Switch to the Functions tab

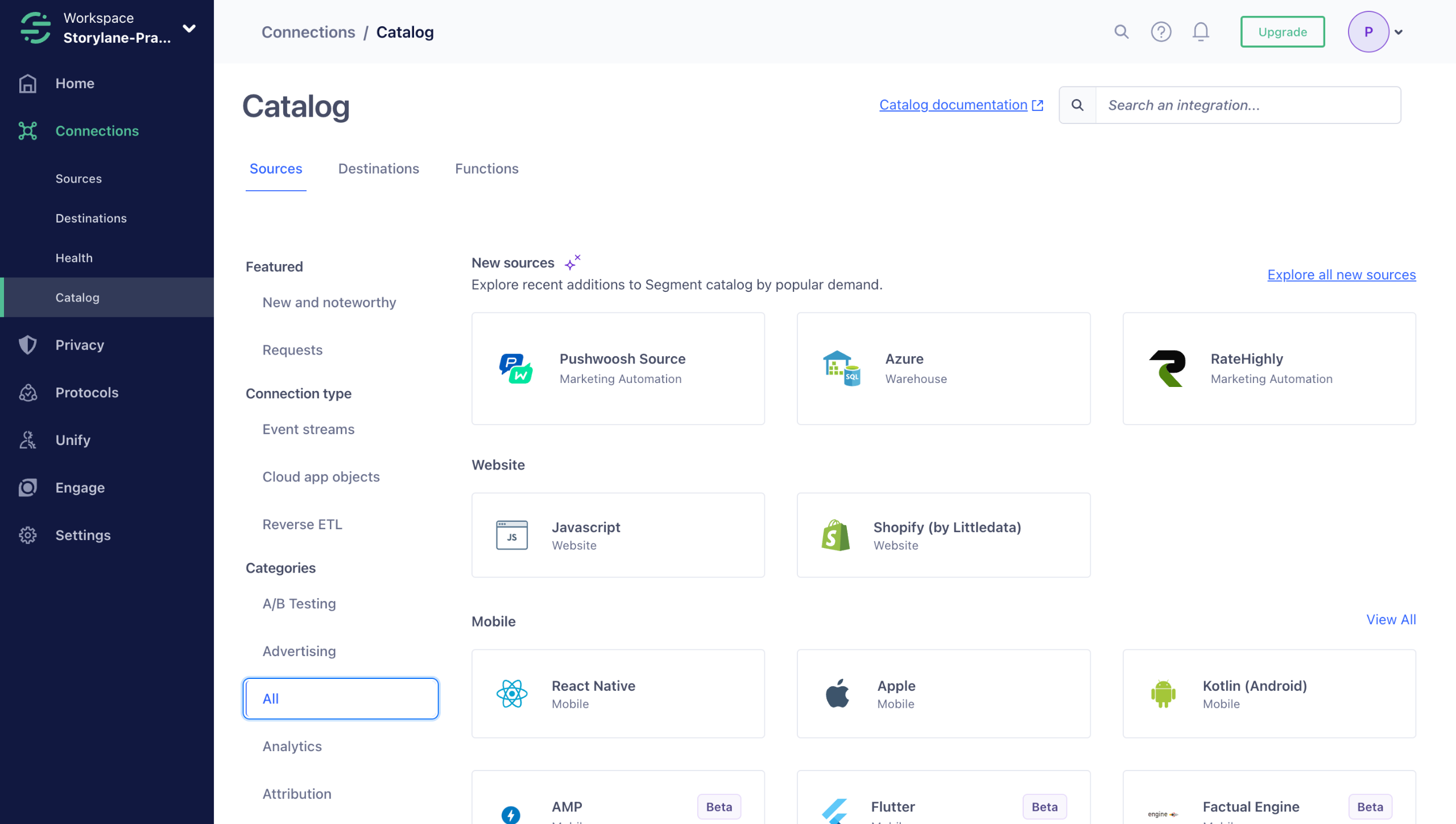point(486,169)
